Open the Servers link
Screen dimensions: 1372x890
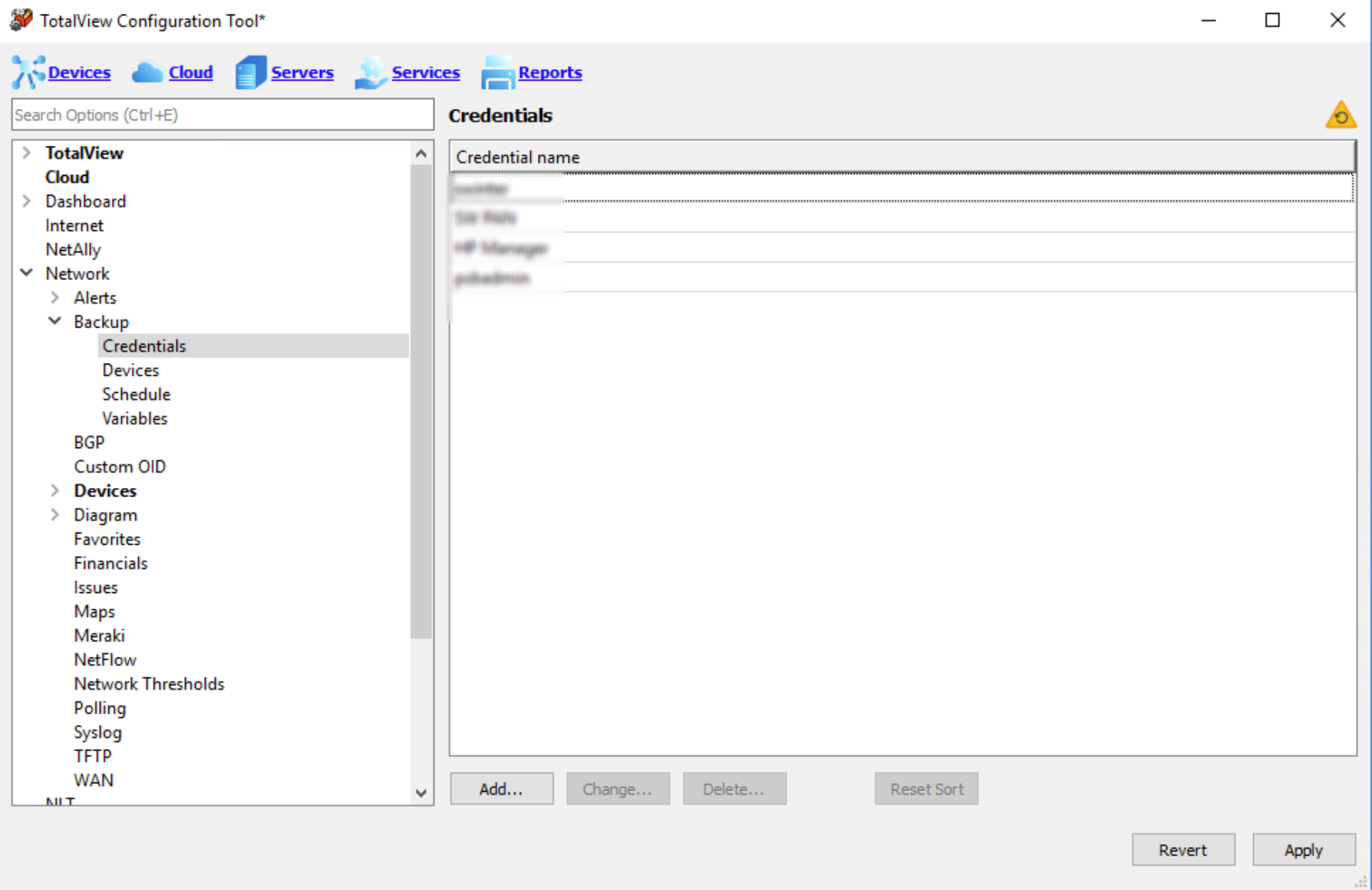pos(302,72)
